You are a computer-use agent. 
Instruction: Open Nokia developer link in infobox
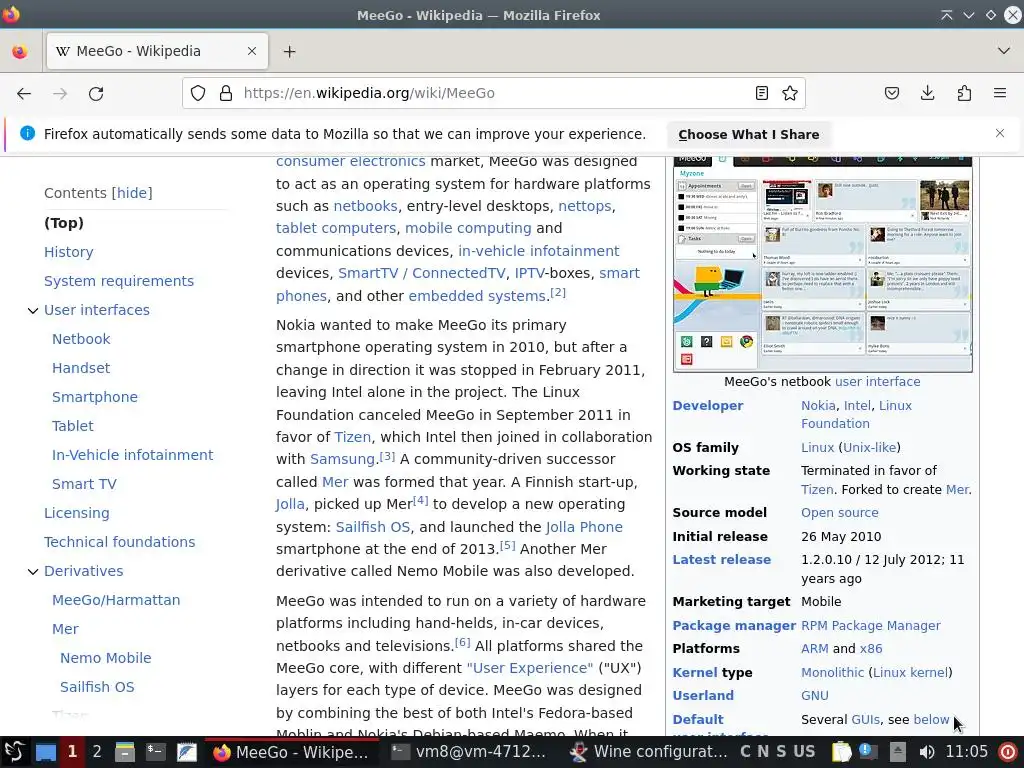point(818,406)
